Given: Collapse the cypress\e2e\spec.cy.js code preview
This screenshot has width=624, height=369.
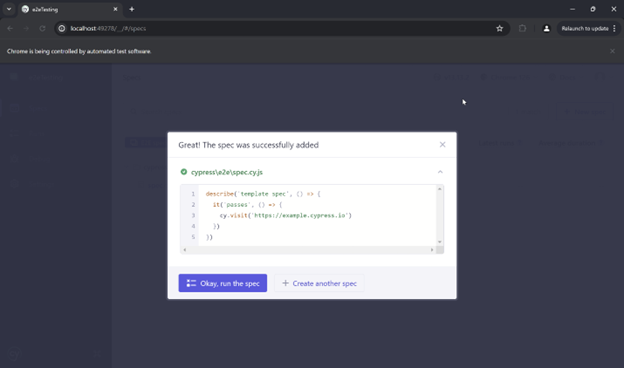Looking at the screenshot, I should (x=440, y=172).
